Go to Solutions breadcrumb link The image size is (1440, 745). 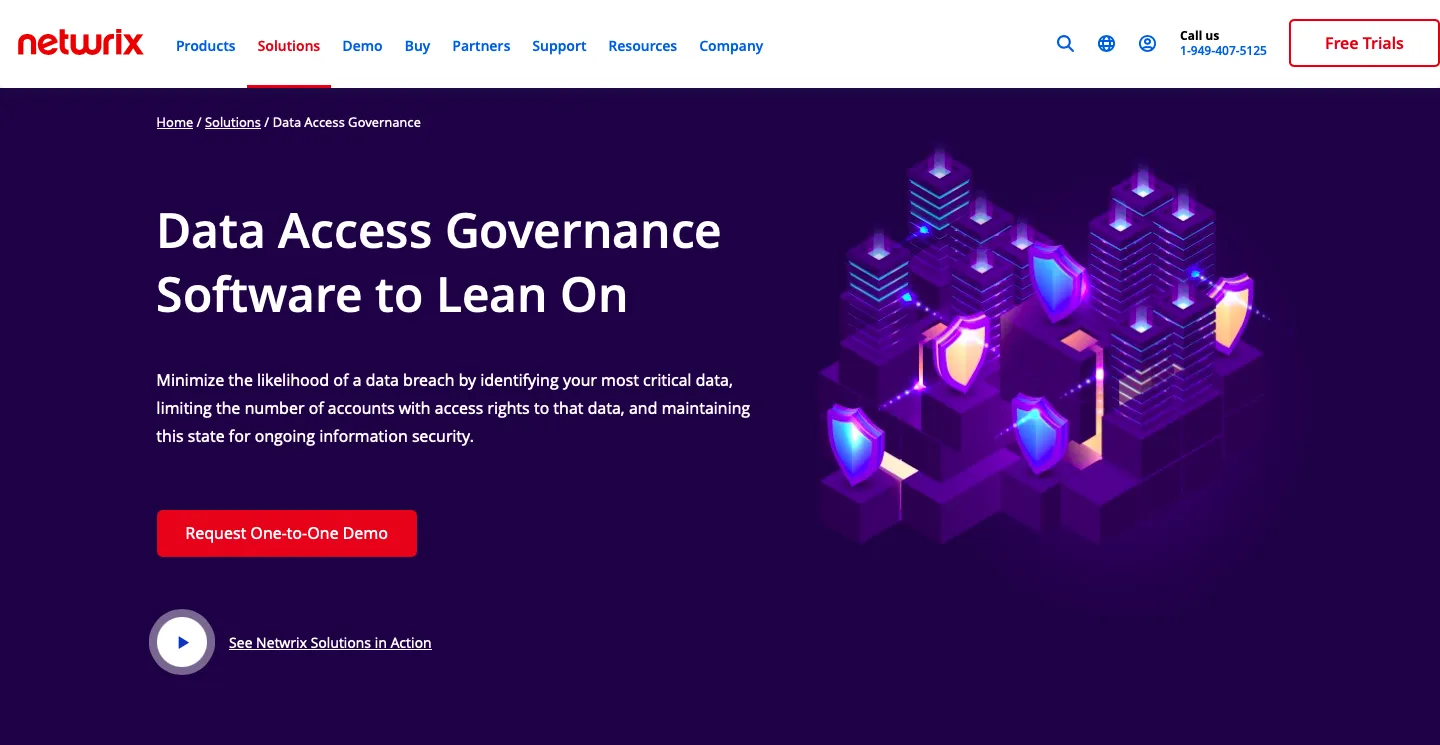(233, 122)
